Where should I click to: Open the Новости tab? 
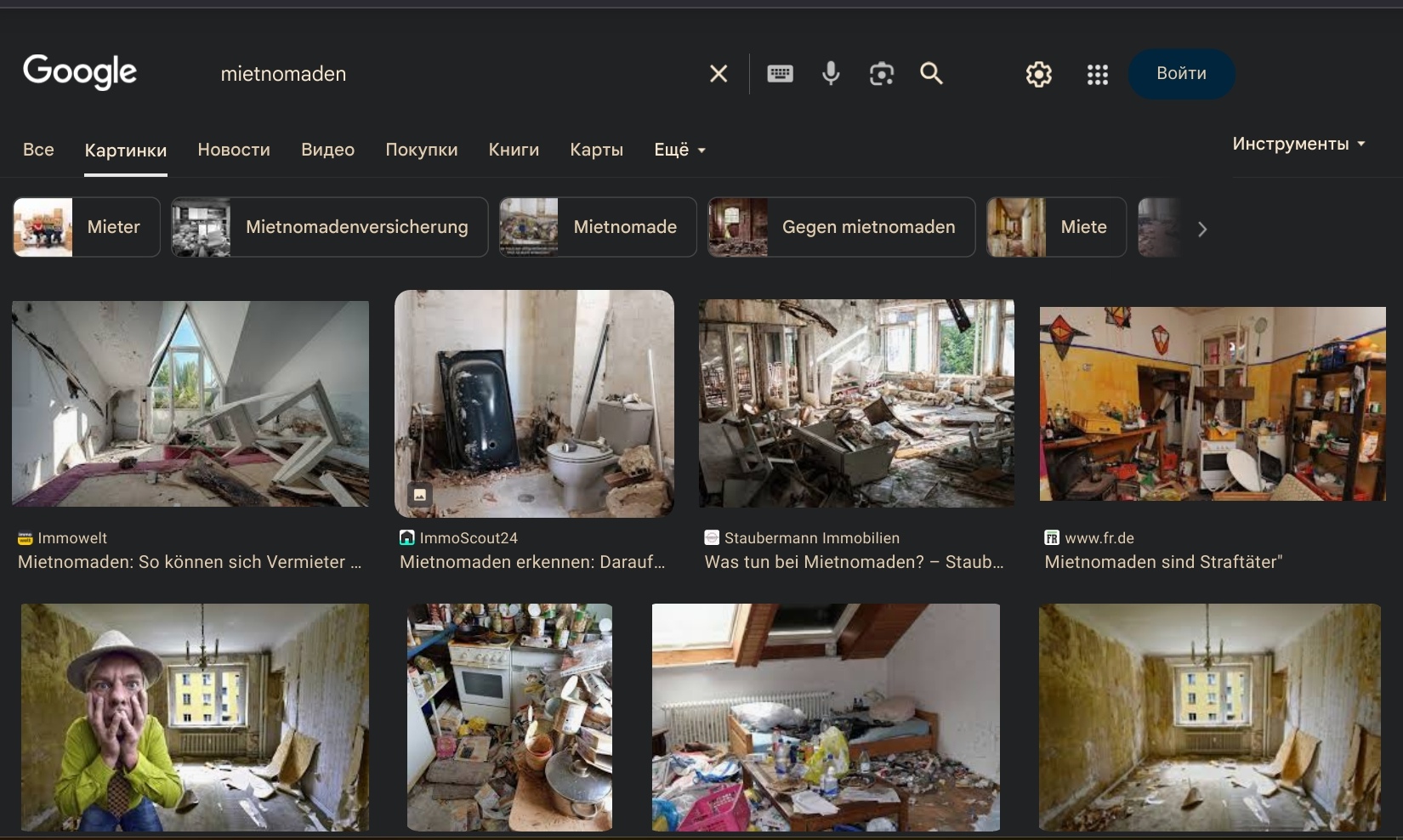tap(234, 150)
